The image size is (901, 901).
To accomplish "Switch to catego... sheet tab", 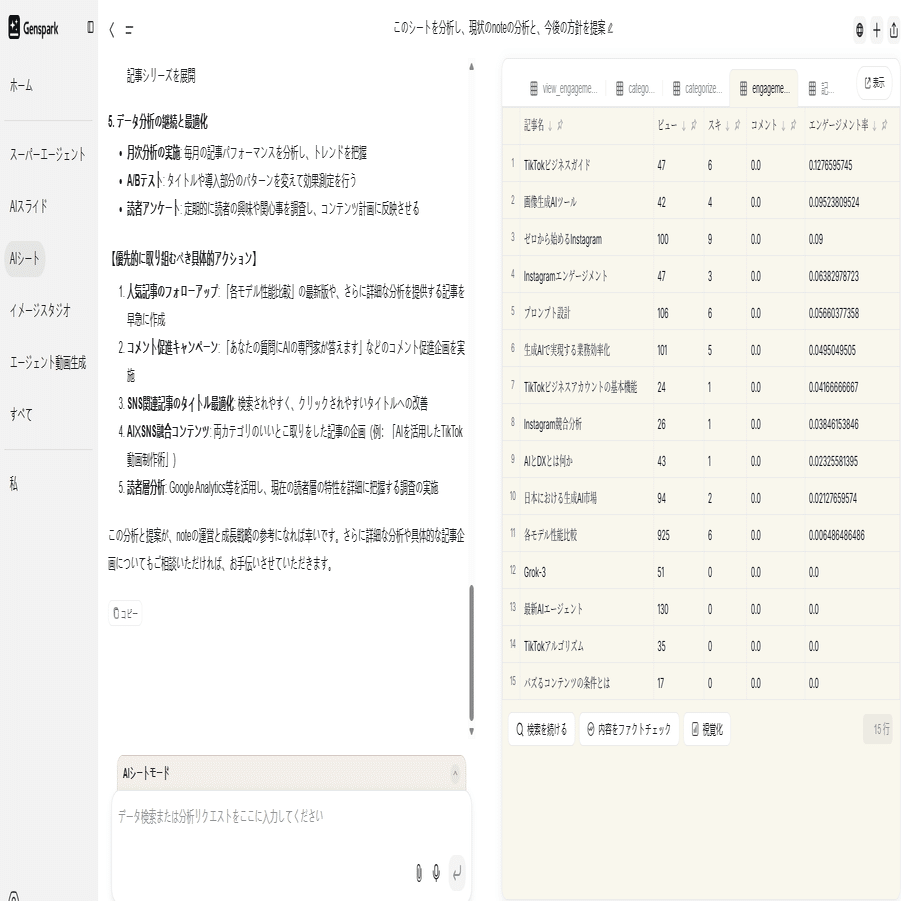I will [x=635, y=88].
